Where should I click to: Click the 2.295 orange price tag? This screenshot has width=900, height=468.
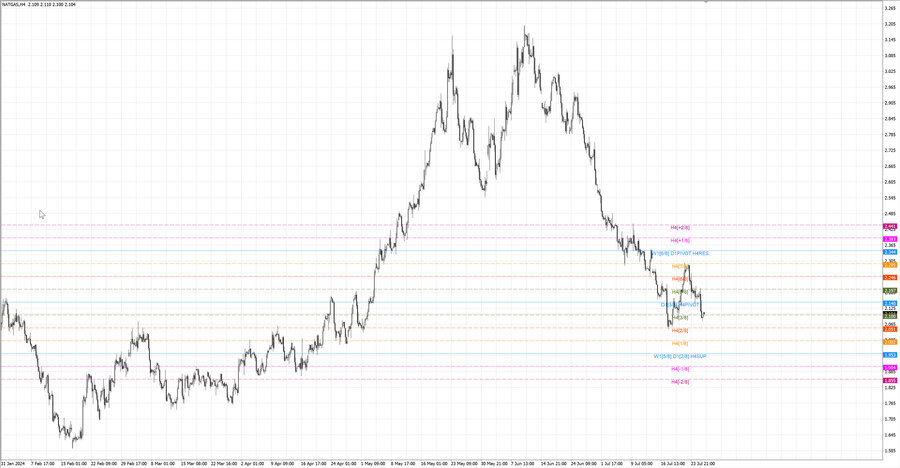click(x=890, y=265)
